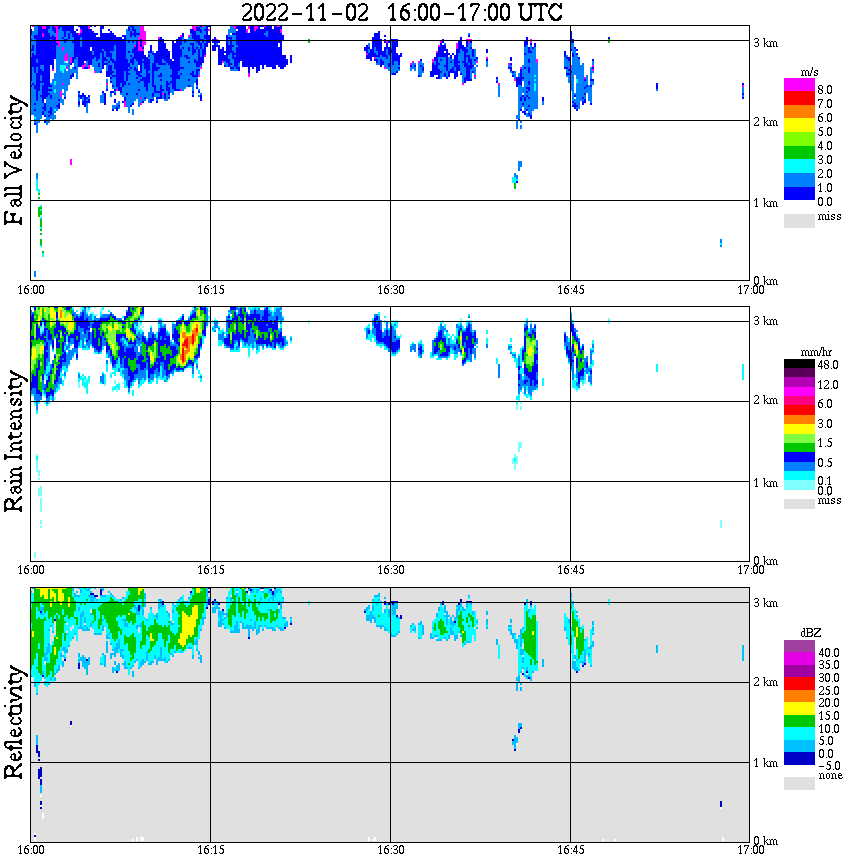Click the 2 km label beside Rain Intensity
This screenshot has height=868, width=850.
coord(765,400)
